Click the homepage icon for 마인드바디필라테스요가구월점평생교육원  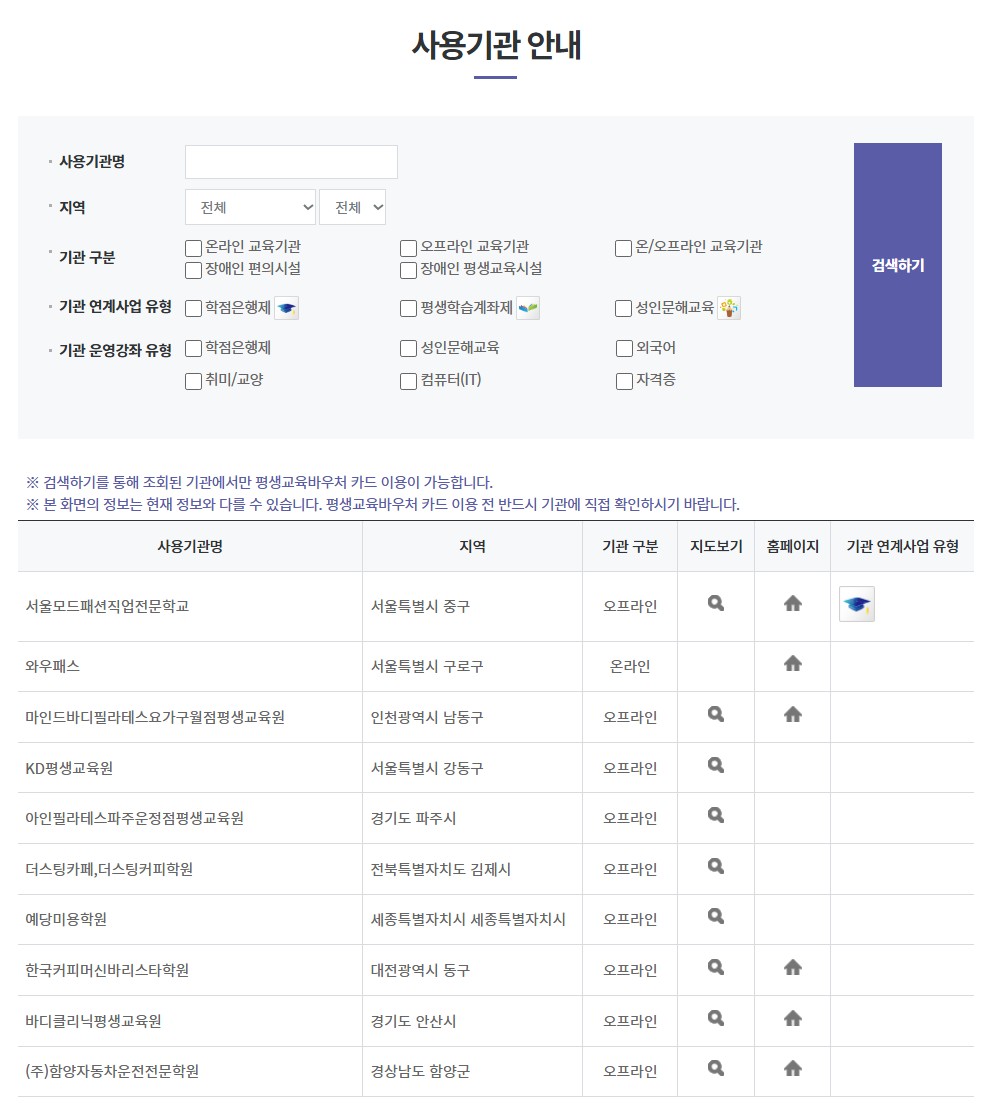(792, 715)
